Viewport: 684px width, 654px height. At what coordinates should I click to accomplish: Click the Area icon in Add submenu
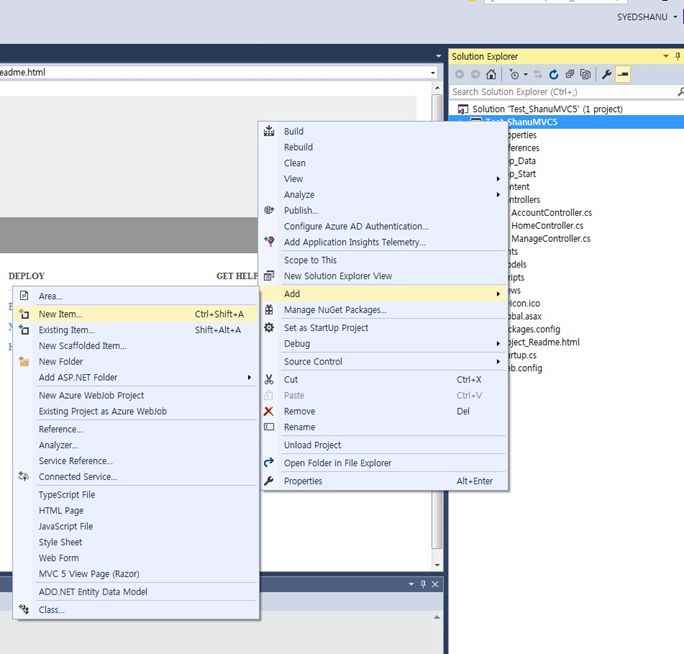click(24, 295)
